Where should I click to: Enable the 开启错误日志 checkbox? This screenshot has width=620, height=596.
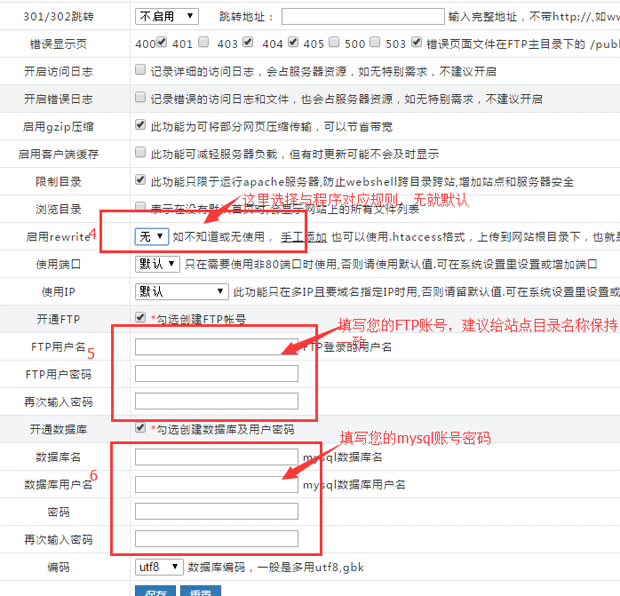coord(141,99)
